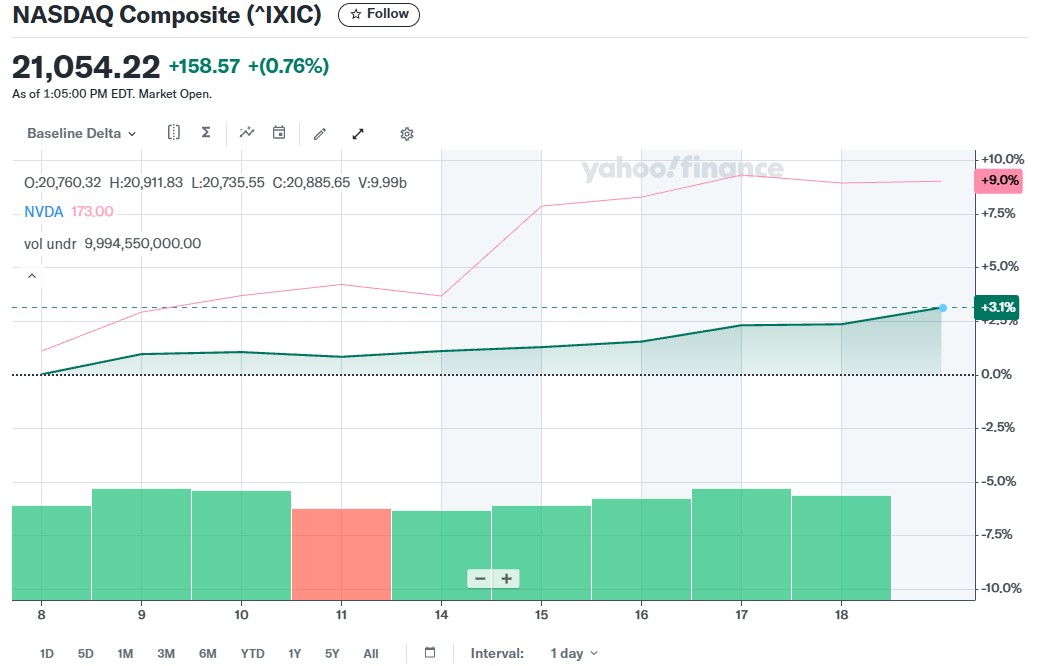Screen dimensions: 1037x666
Task: Select the 1Y range
Action: tap(294, 653)
